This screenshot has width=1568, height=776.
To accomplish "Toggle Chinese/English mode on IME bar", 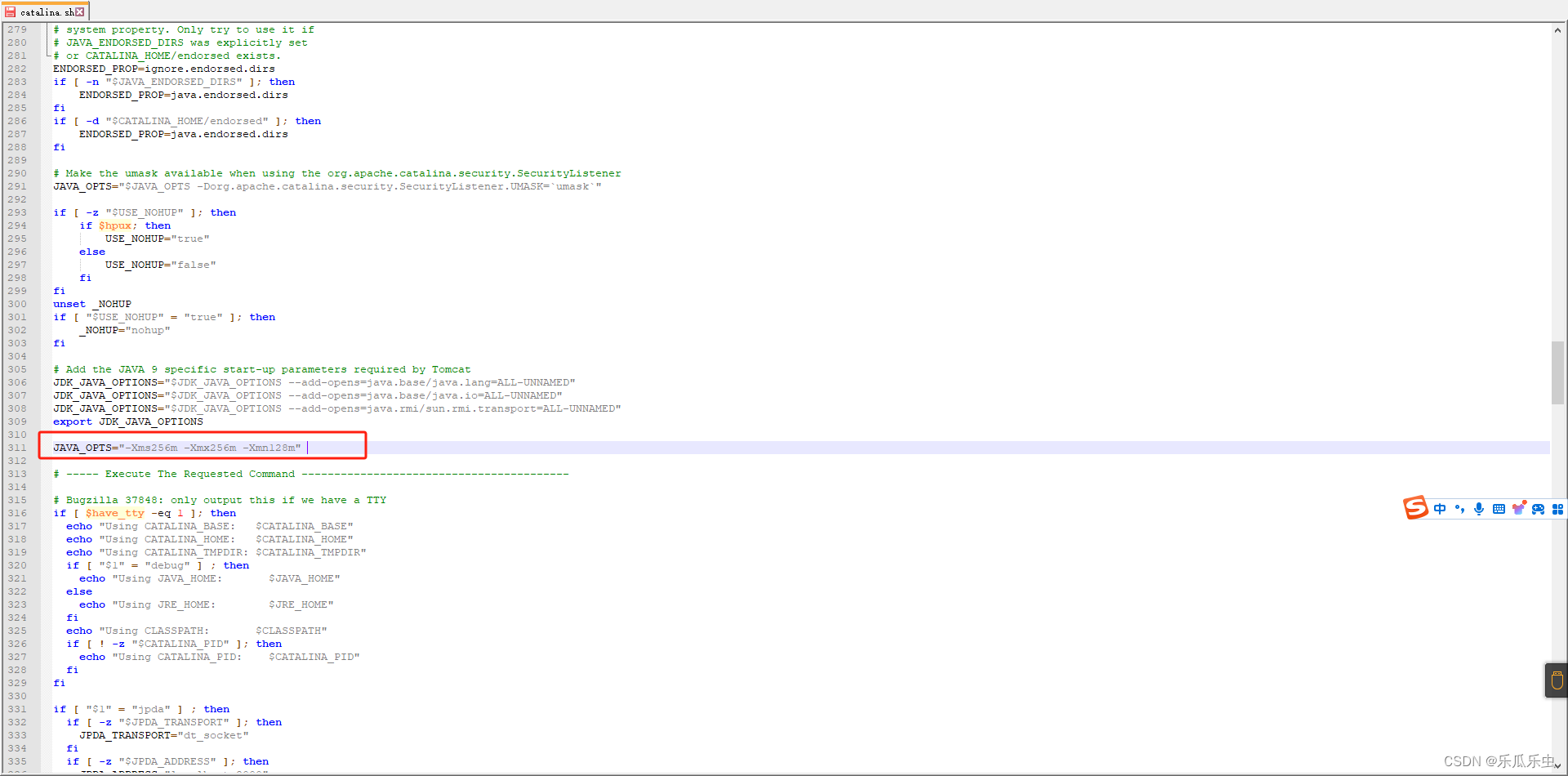I will click(x=1440, y=509).
